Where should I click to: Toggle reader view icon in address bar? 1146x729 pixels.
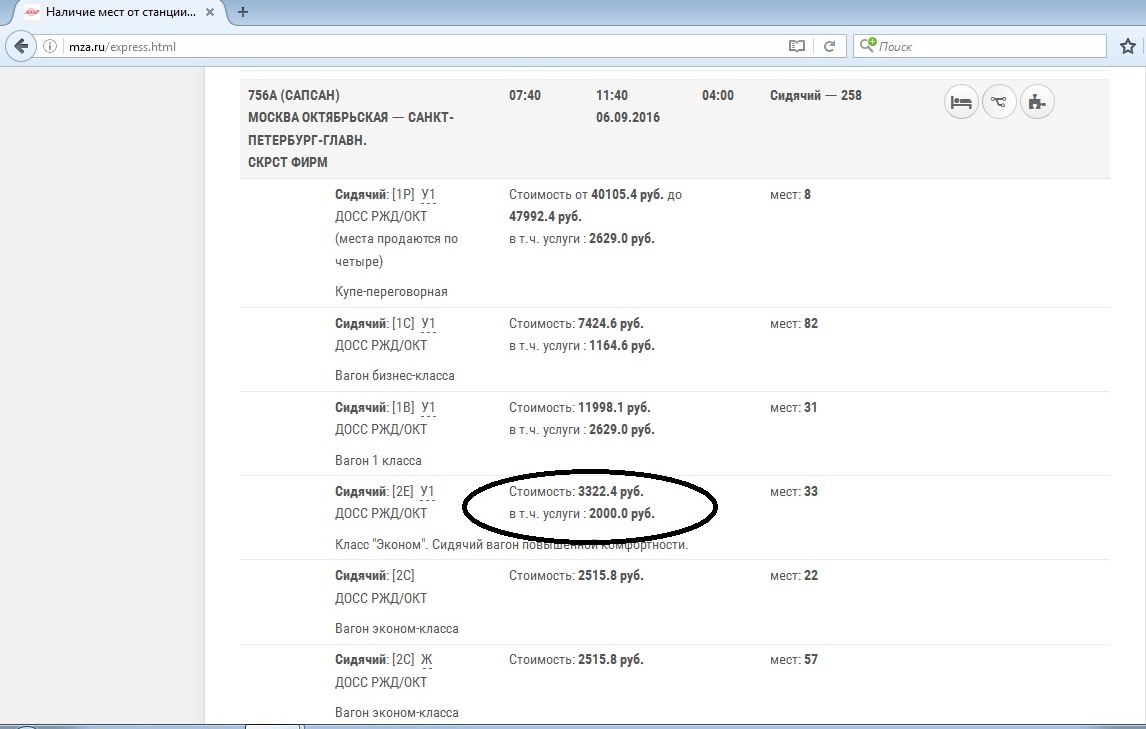[x=797, y=46]
